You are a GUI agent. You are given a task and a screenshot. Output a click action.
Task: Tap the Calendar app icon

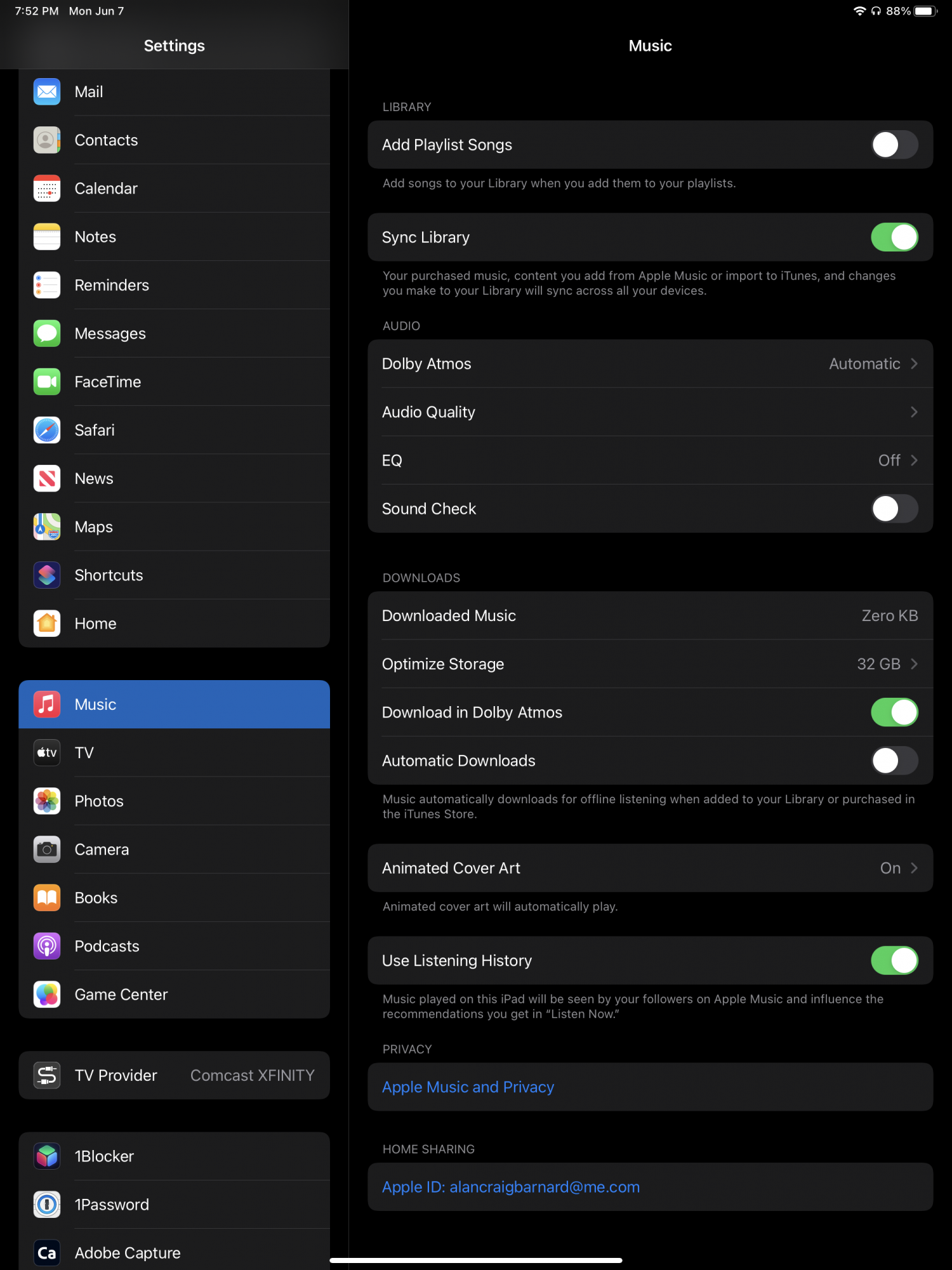click(47, 189)
